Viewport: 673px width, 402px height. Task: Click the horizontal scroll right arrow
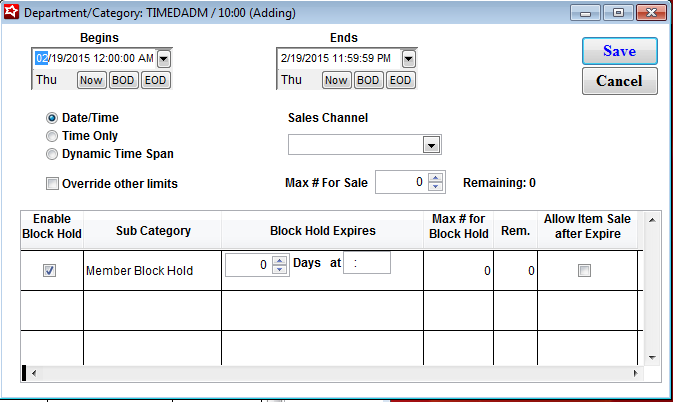[636, 373]
